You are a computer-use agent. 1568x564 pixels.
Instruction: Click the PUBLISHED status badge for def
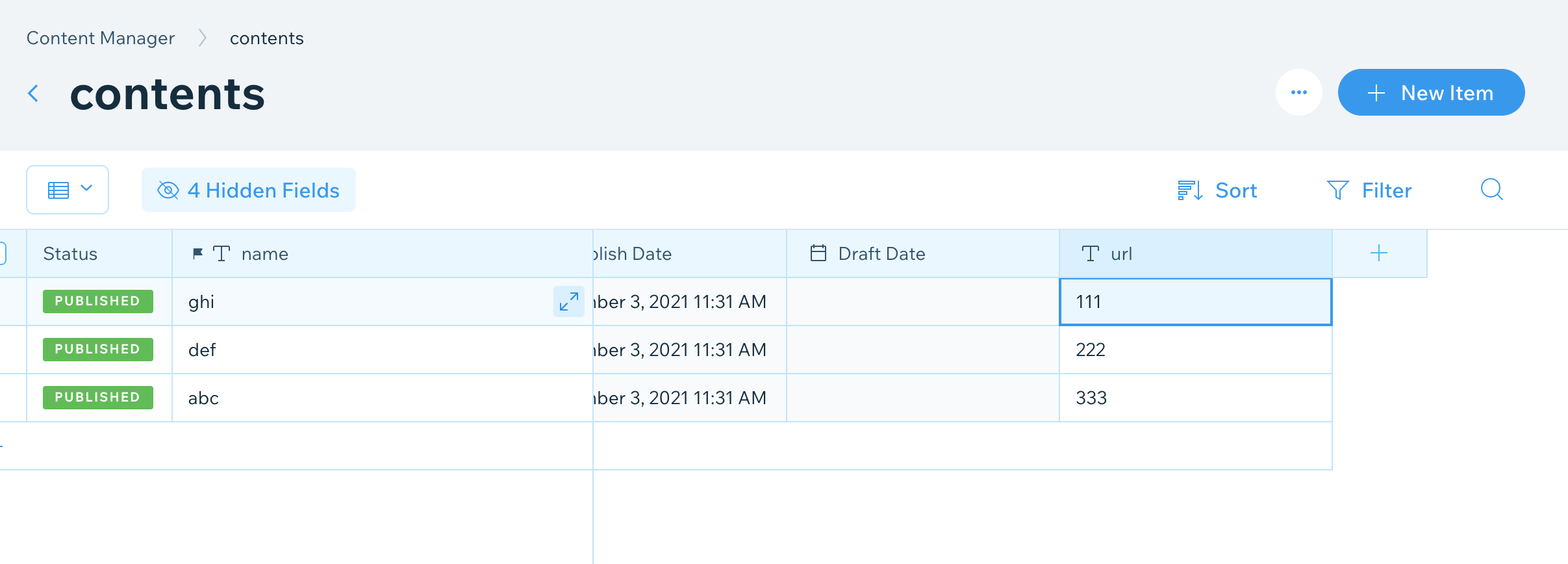[x=97, y=350]
